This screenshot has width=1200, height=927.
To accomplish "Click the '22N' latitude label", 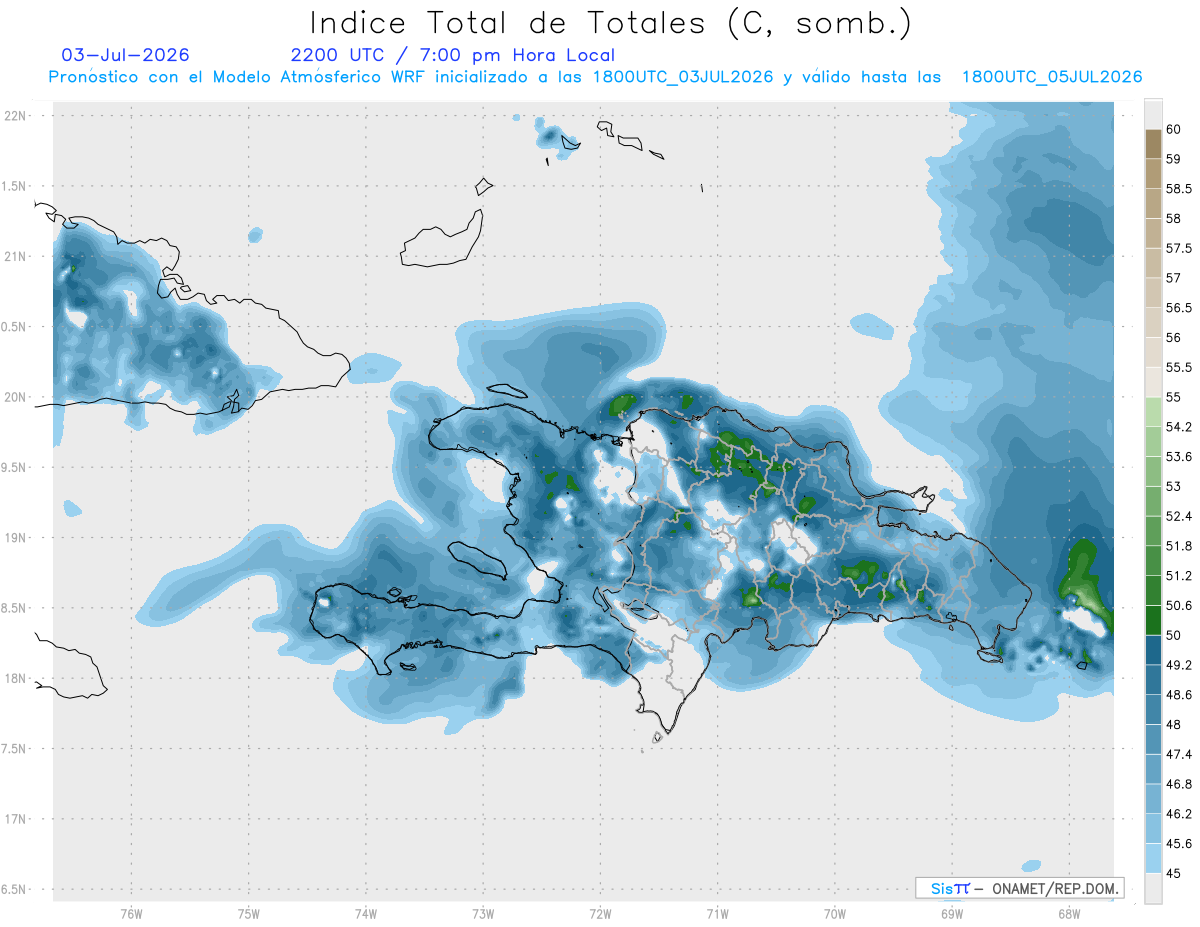I will (x=16, y=116).
